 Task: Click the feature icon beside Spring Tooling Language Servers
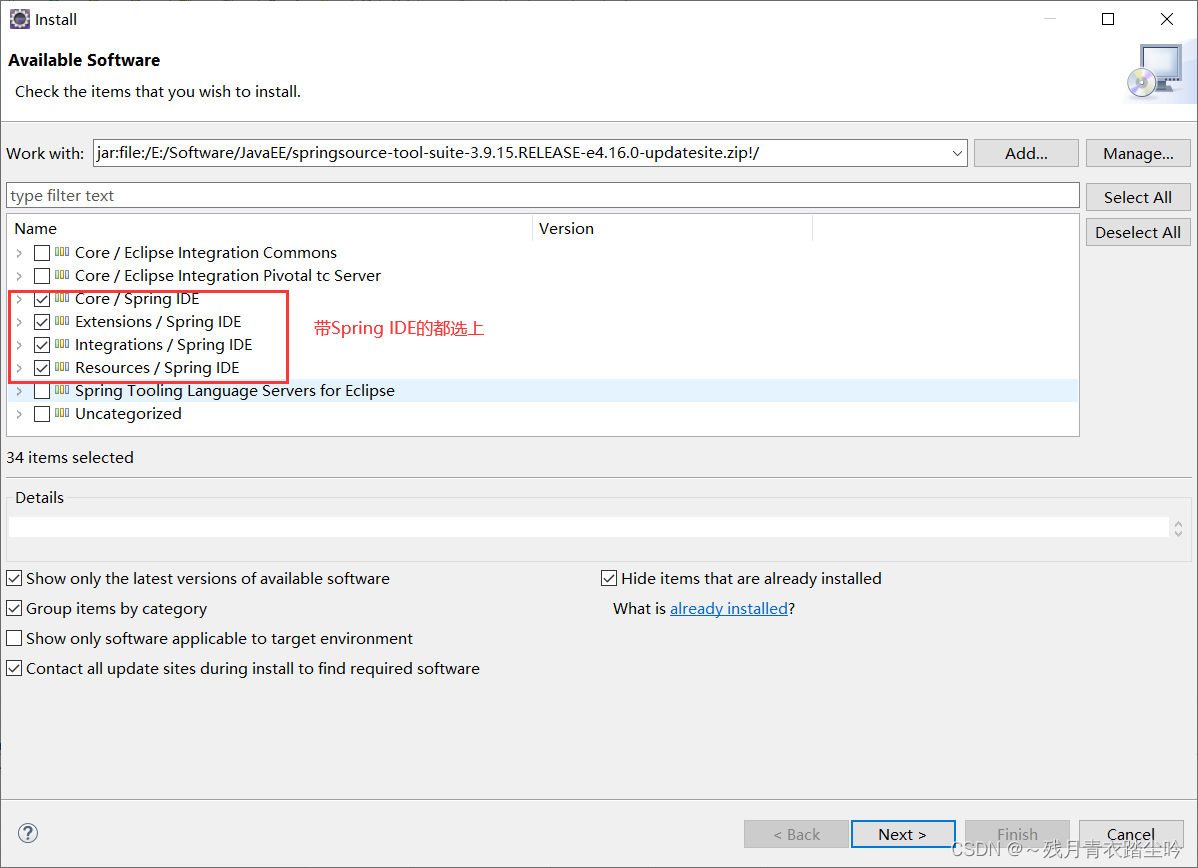[x=62, y=390]
